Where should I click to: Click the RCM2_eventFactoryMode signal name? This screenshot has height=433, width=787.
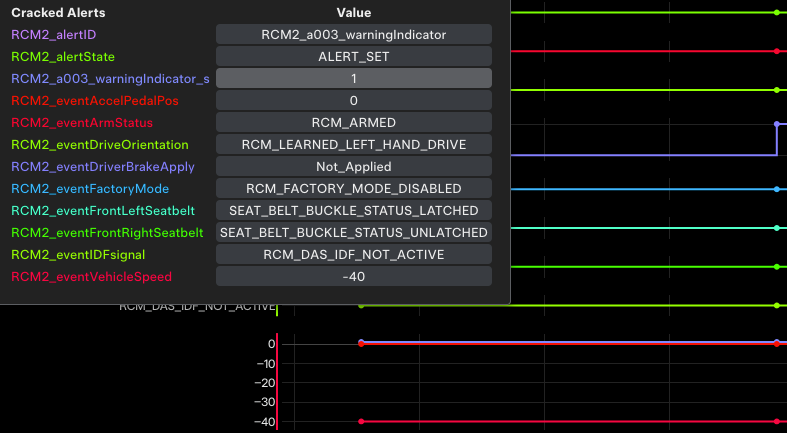coord(90,189)
